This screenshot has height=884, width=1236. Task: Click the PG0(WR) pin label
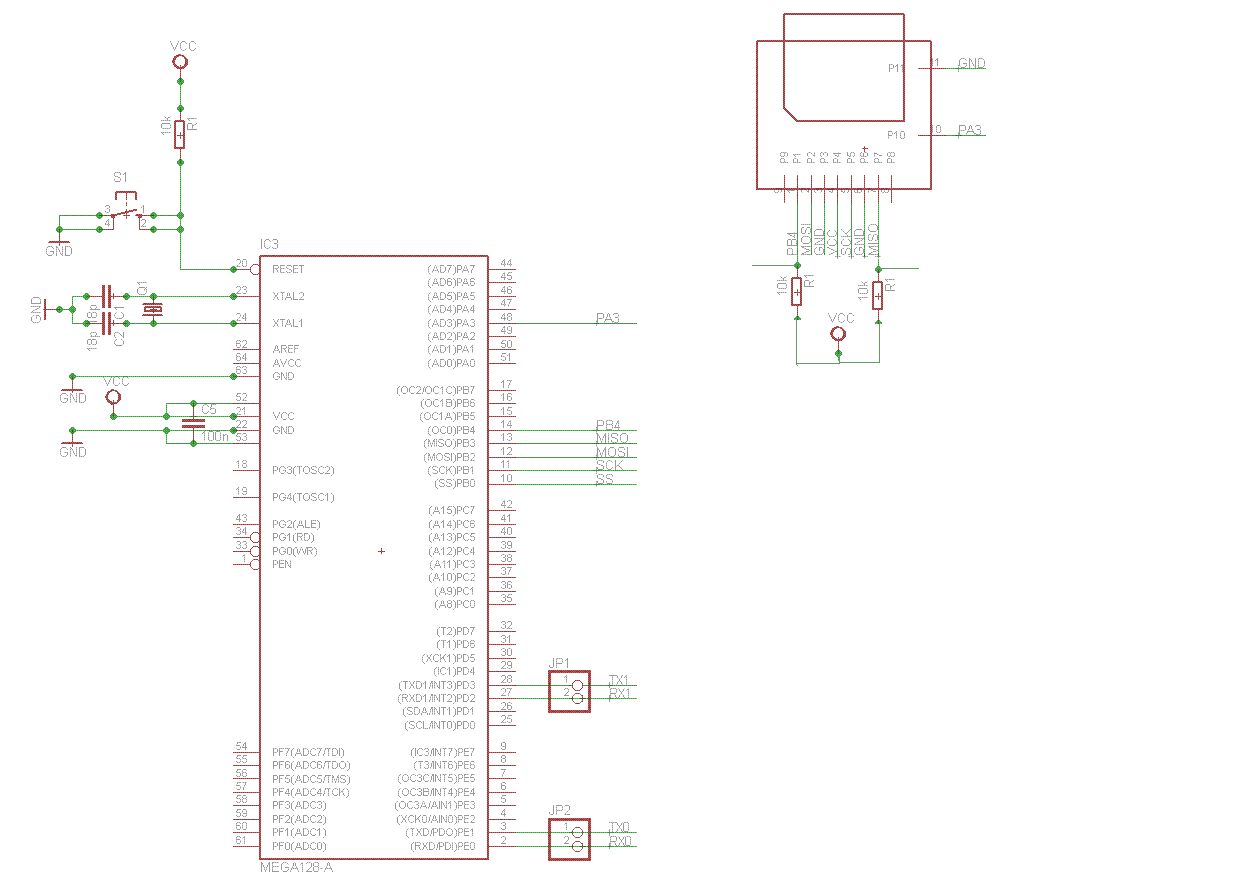click(x=295, y=551)
